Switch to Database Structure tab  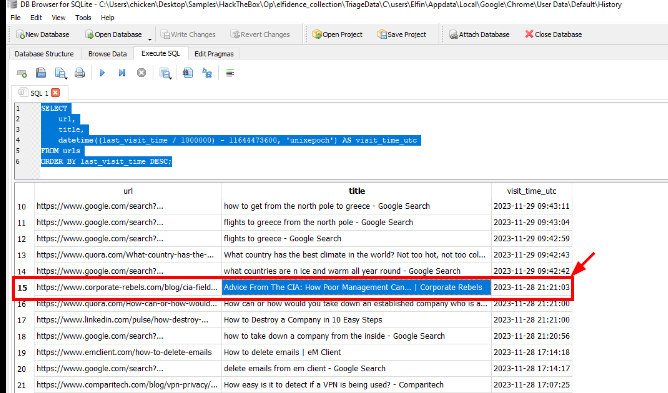[x=44, y=54]
